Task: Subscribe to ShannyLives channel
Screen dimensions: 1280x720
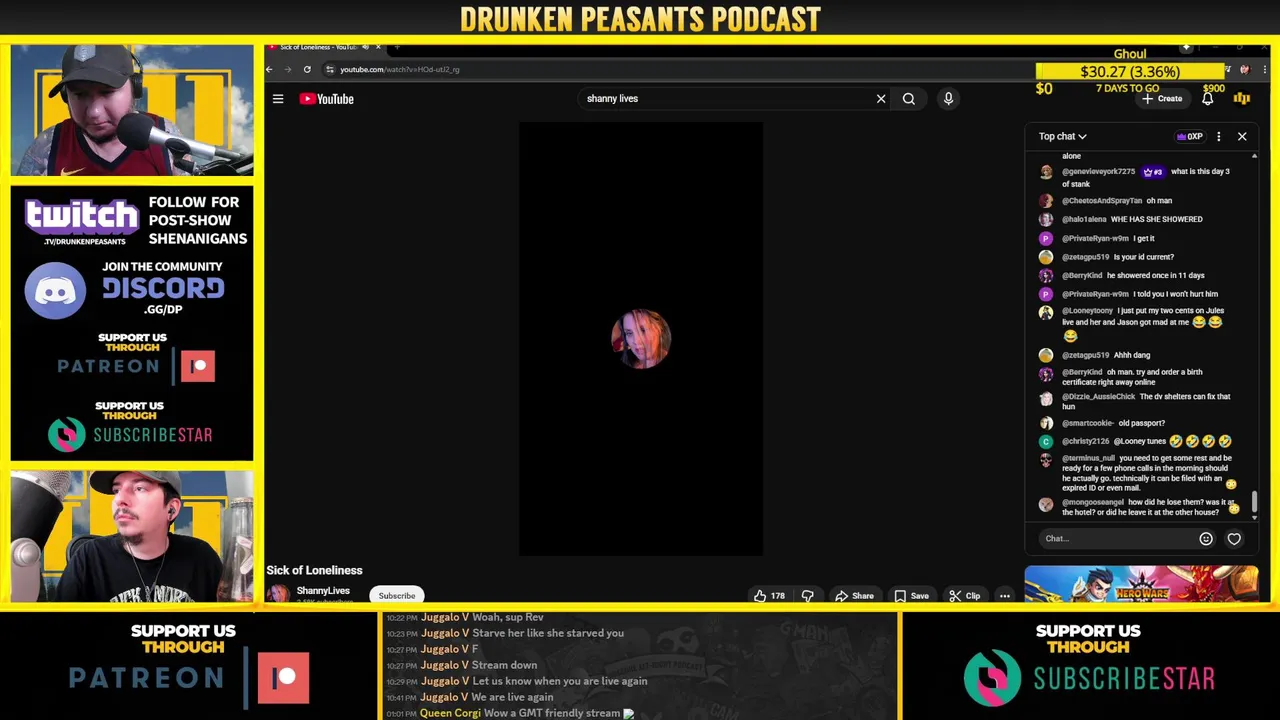Action: point(397,596)
